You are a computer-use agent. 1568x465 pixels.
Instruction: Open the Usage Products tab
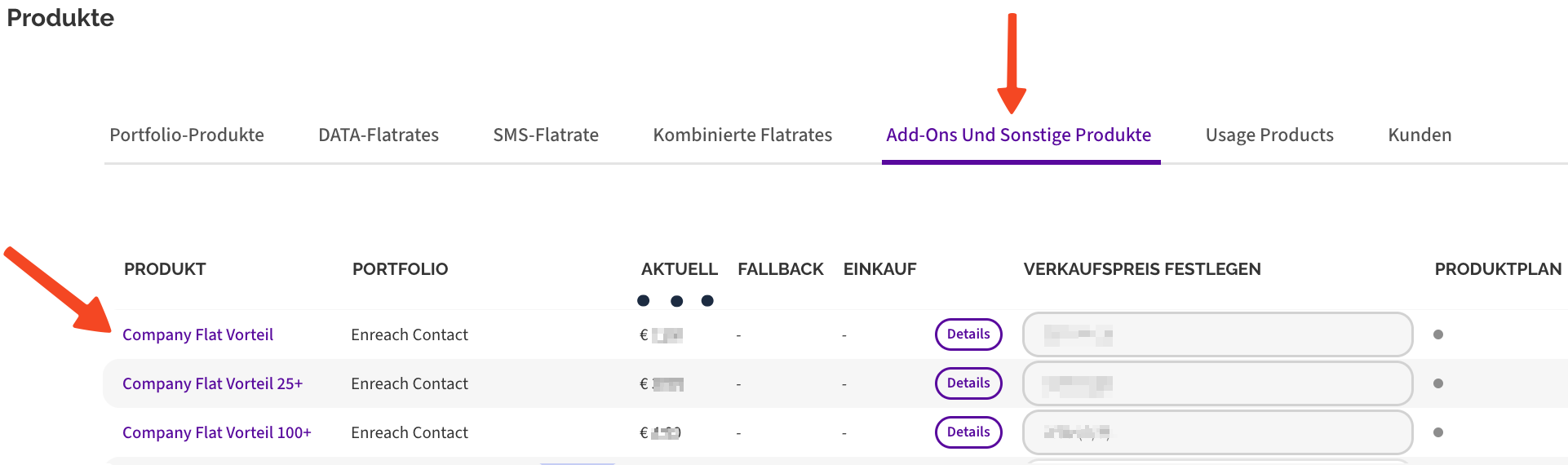point(1269,135)
